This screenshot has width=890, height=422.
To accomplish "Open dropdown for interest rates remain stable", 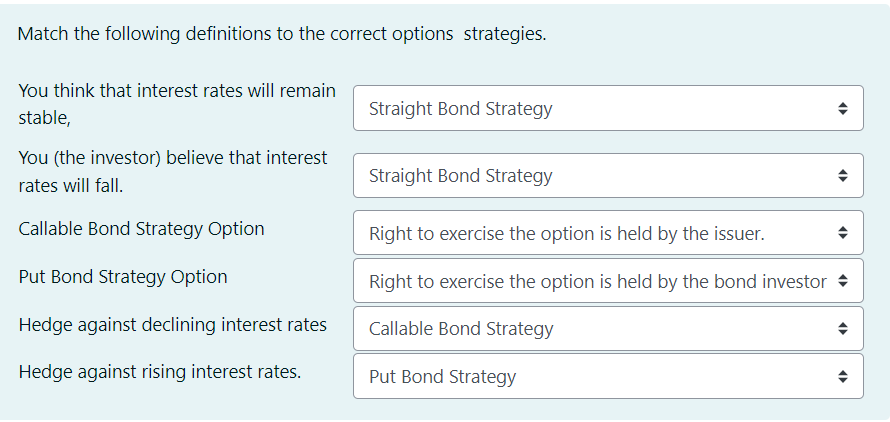I will [x=608, y=108].
